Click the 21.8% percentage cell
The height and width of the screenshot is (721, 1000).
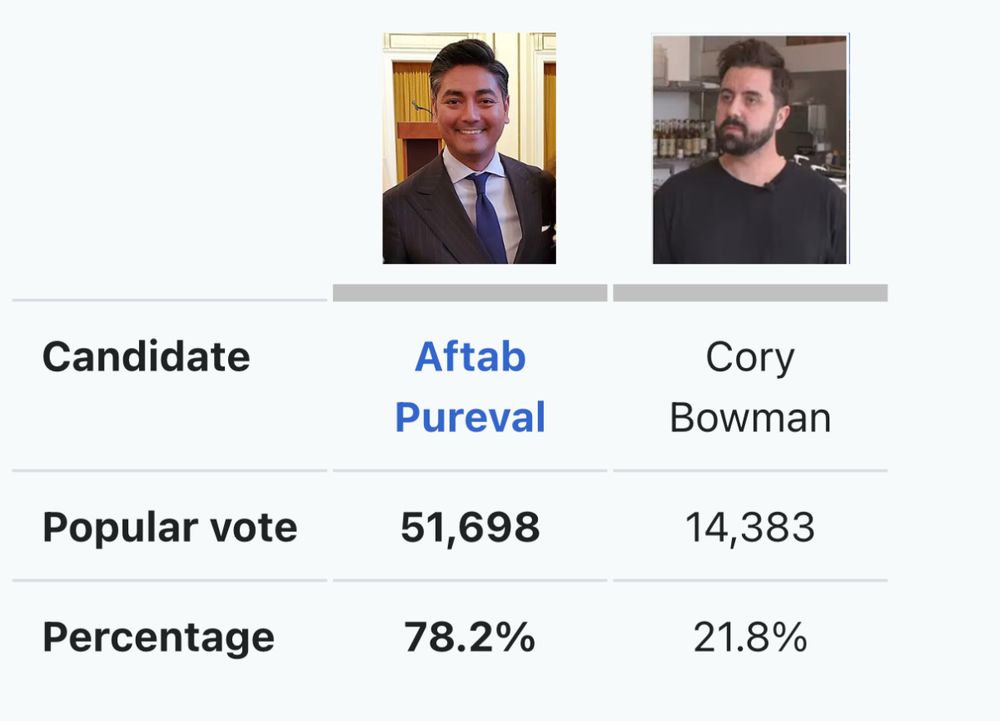click(x=750, y=637)
